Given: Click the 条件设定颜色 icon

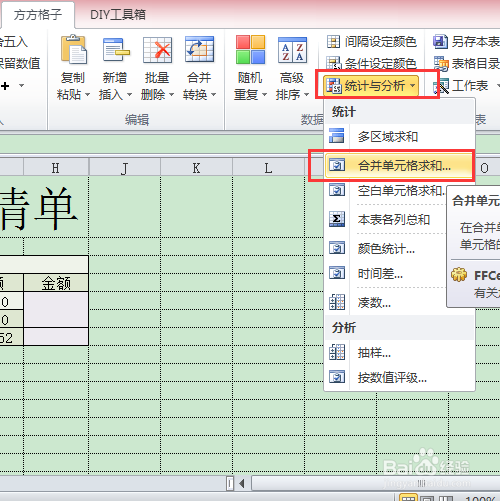Looking at the screenshot, I should pos(333,63).
